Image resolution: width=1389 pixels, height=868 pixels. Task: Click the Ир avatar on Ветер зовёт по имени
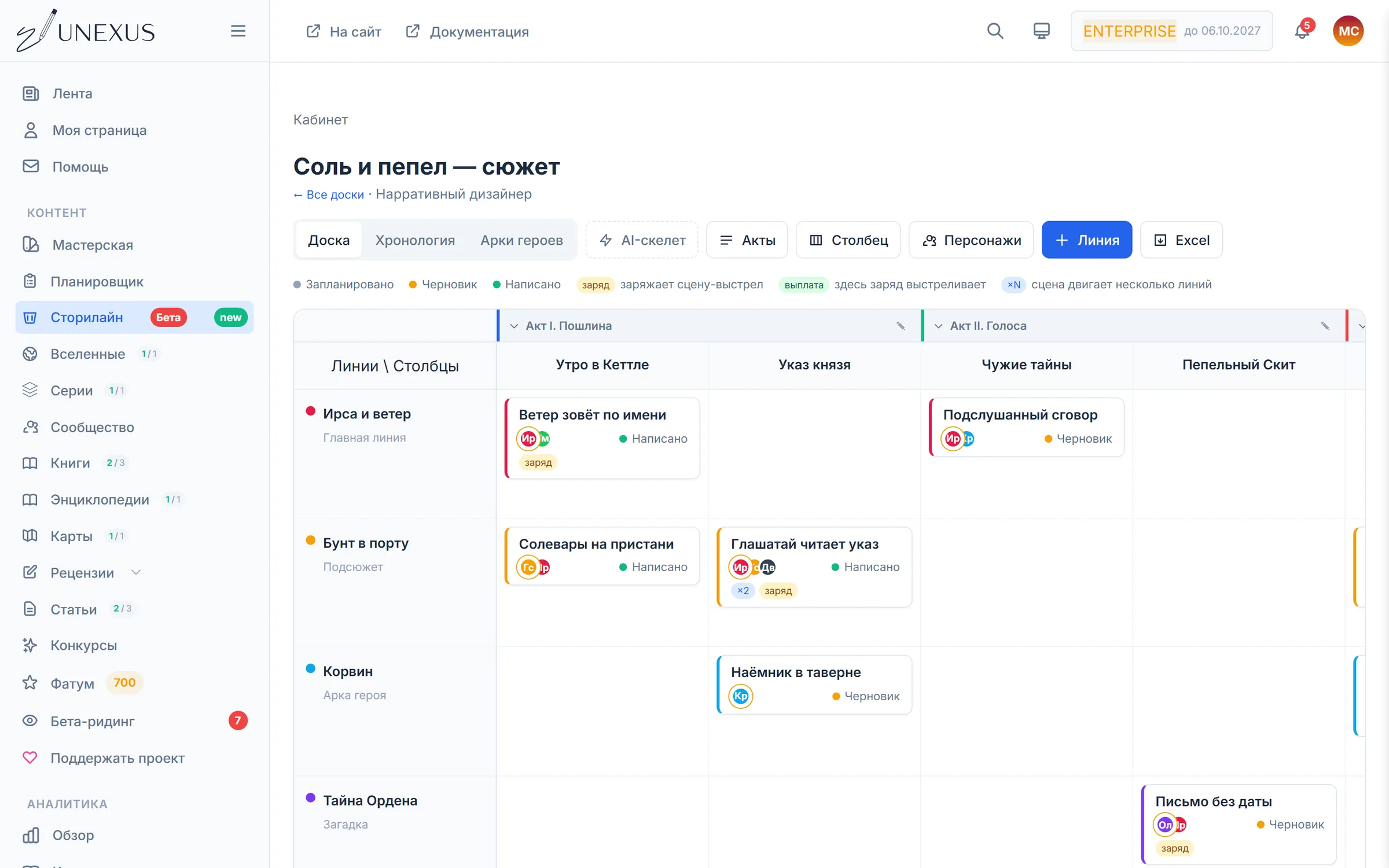[x=528, y=439]
